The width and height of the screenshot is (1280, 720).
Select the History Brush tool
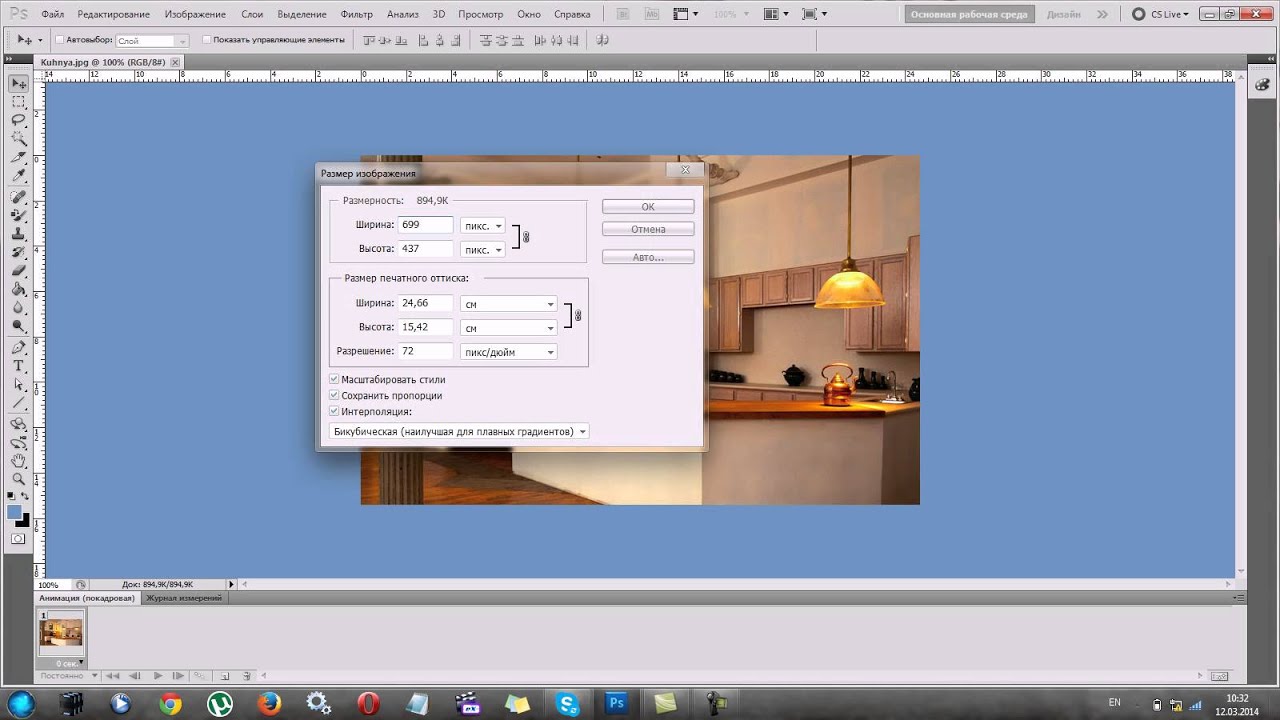coord(18,252)
